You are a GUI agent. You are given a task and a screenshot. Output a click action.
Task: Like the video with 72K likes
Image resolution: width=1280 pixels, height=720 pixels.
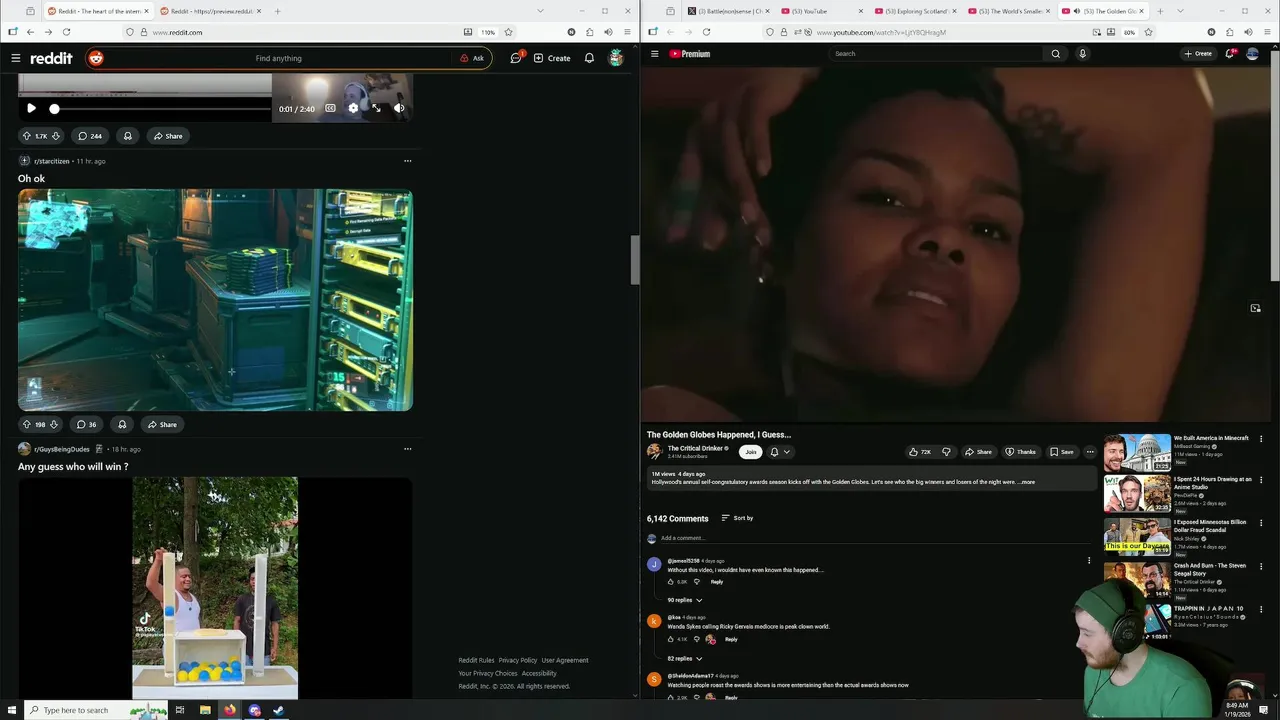919,452
